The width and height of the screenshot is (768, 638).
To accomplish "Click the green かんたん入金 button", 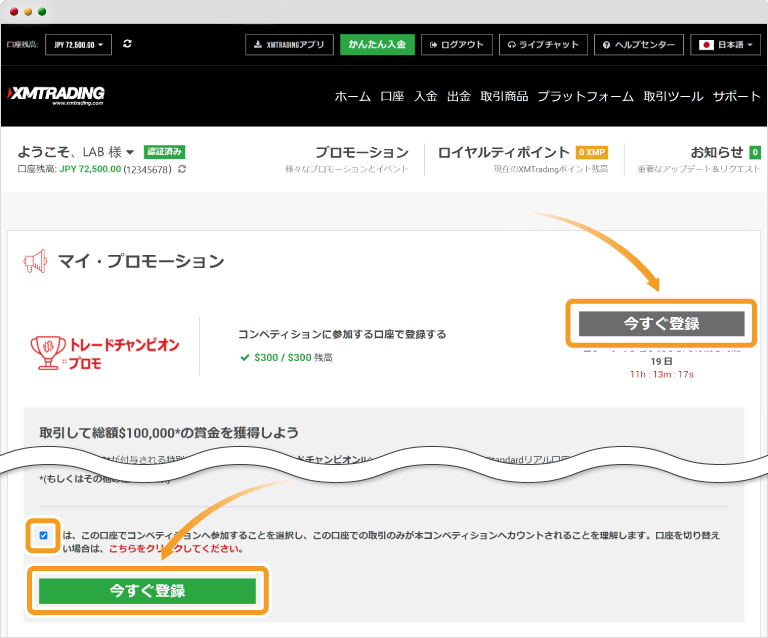I will (x=377, y=45).
